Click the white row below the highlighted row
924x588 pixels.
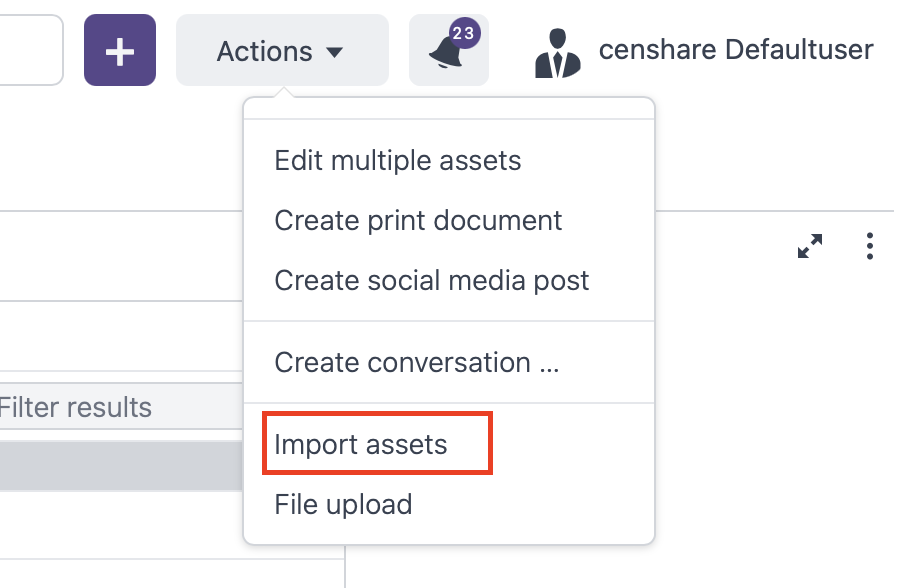(x=120, y=525)
